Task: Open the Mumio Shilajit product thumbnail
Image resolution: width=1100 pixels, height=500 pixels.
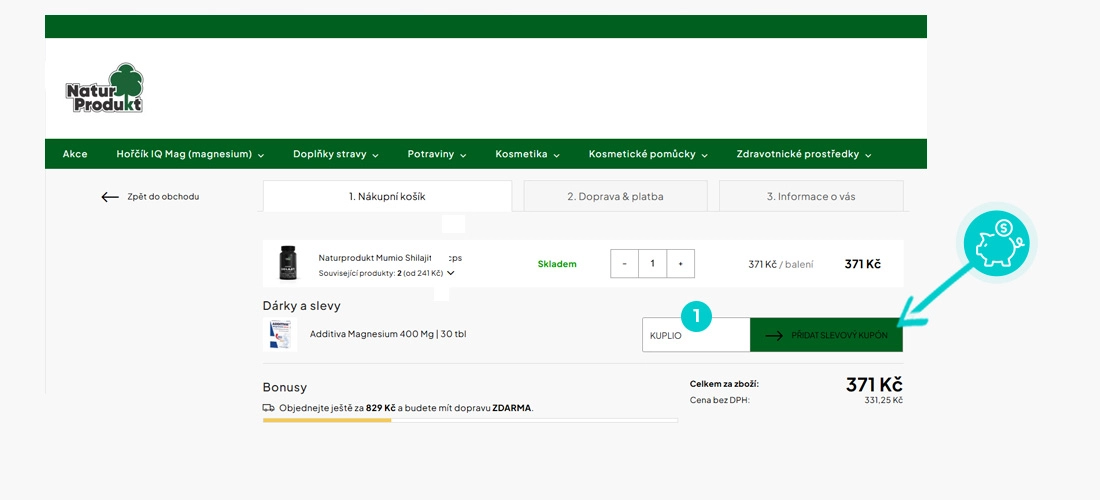Action: click(x=288, y=263)
